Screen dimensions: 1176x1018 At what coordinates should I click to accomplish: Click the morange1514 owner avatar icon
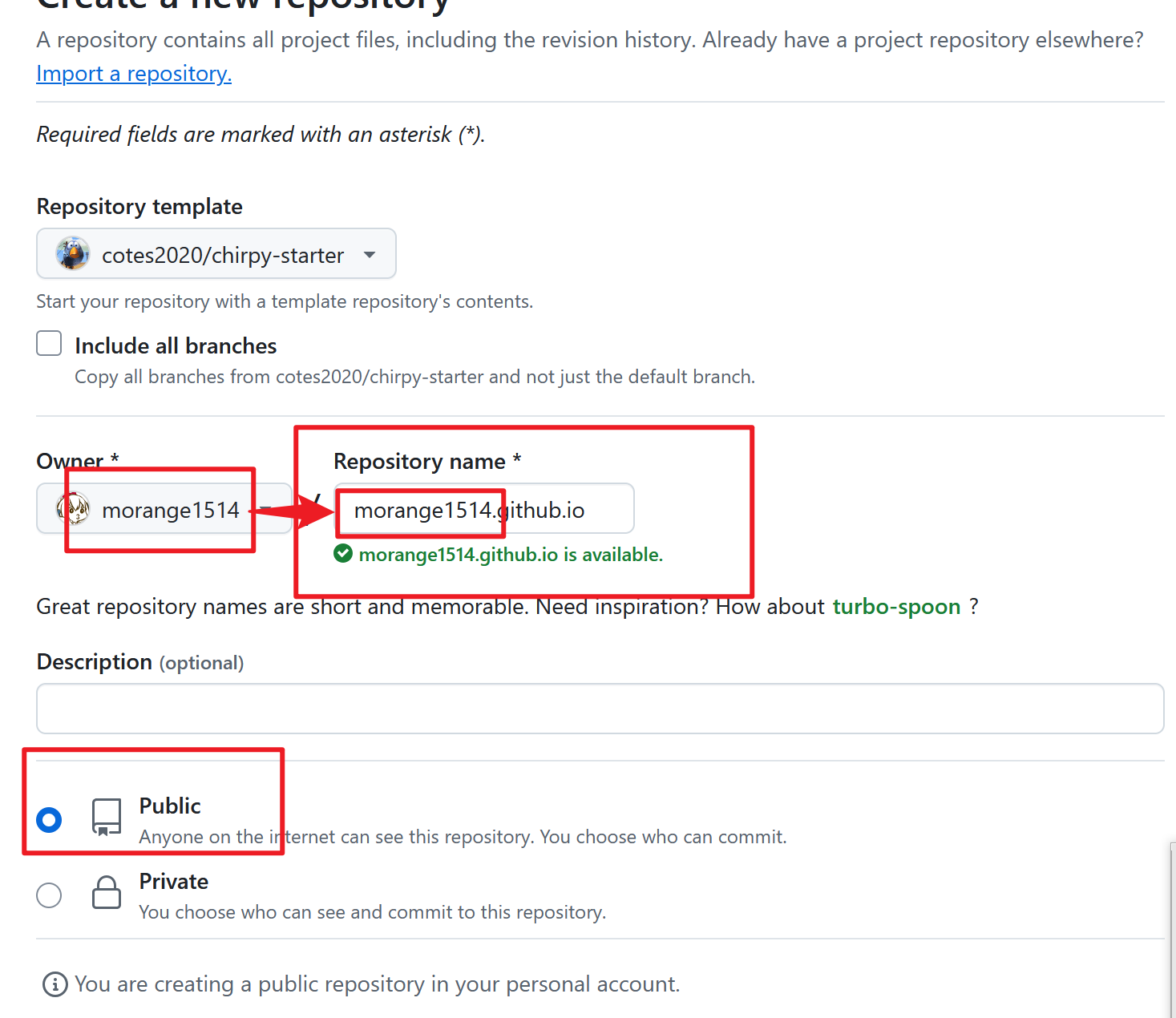72,508
